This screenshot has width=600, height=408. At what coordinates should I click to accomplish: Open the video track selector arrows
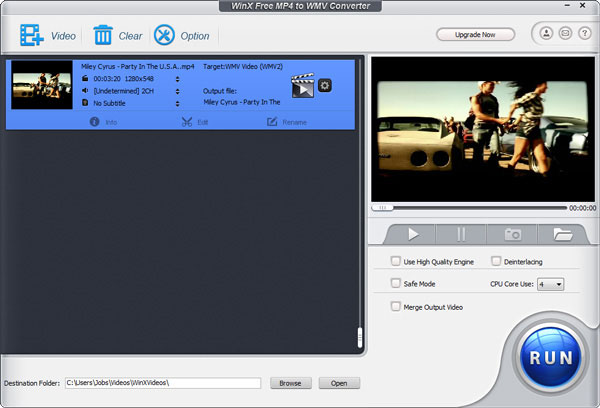(x=177, y=79)
